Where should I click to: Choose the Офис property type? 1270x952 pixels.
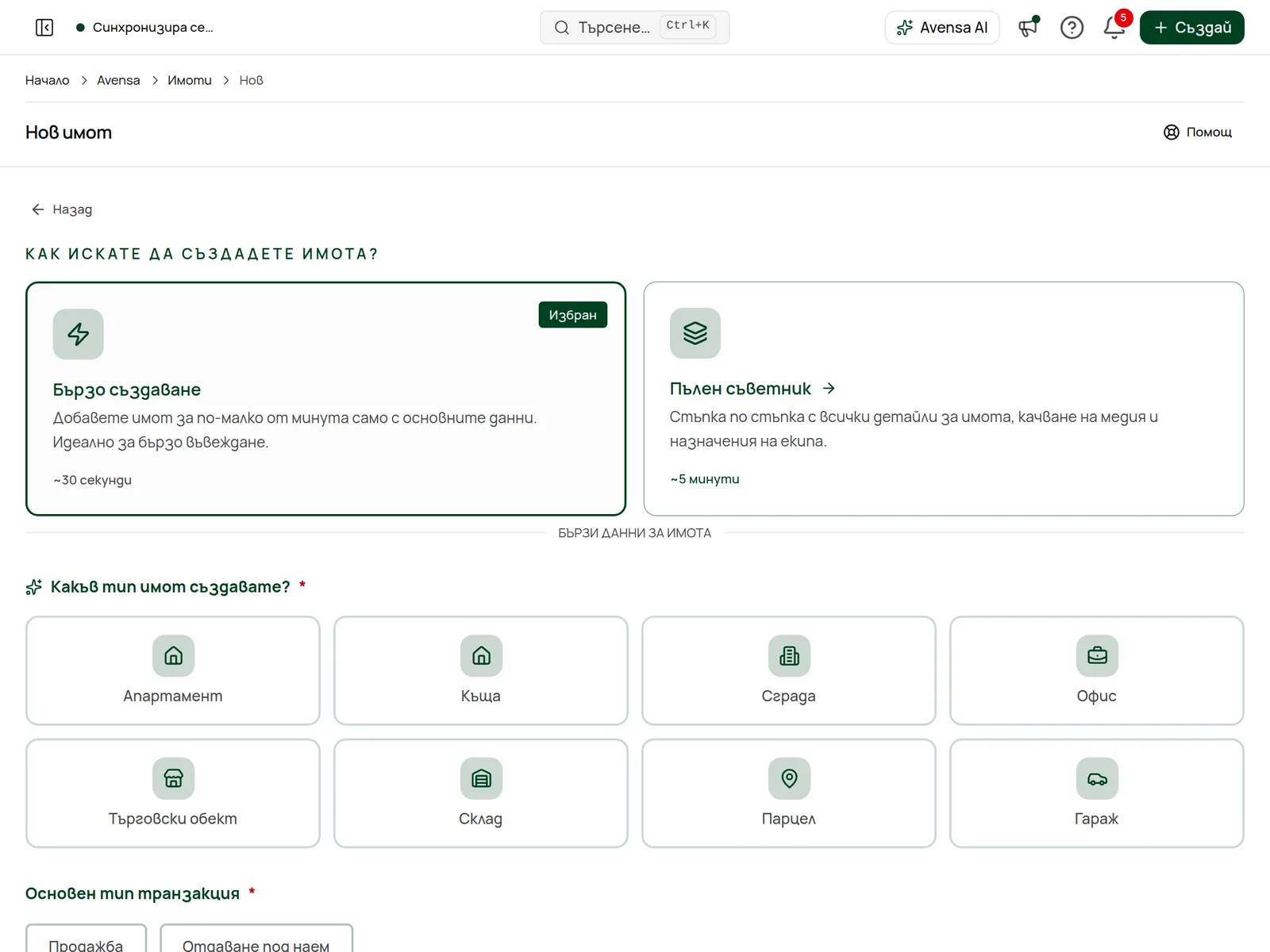point(1097,670)
